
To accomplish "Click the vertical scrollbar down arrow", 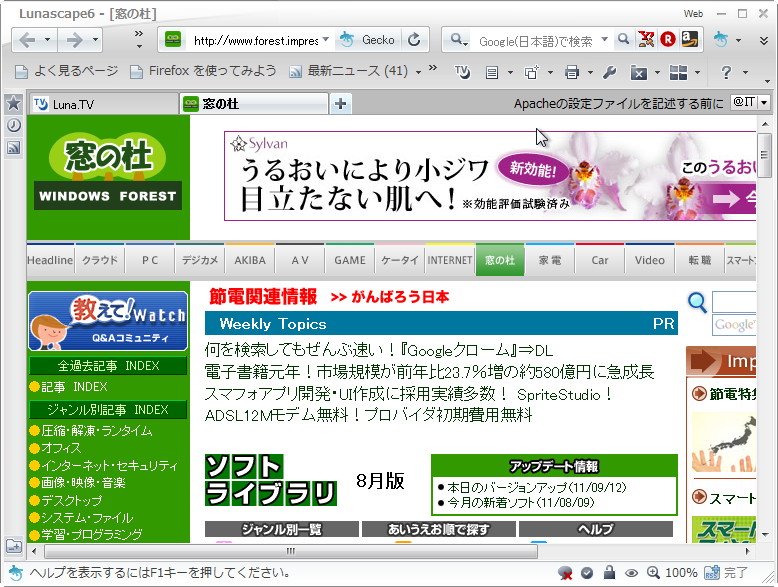I will pos(765,534).
